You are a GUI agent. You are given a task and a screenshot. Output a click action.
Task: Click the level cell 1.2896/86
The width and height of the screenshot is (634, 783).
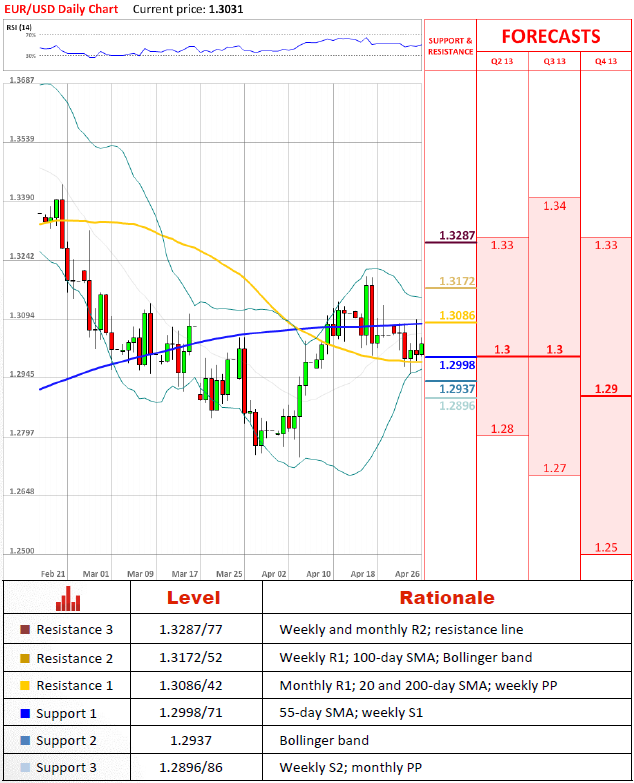tap(191, 767)
